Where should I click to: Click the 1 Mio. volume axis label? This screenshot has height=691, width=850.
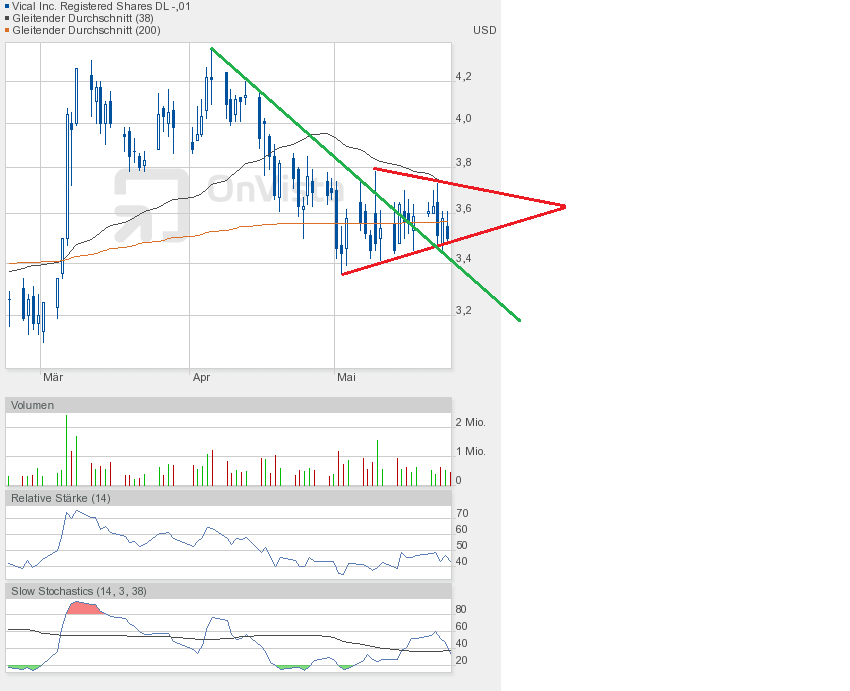(471, 451)
